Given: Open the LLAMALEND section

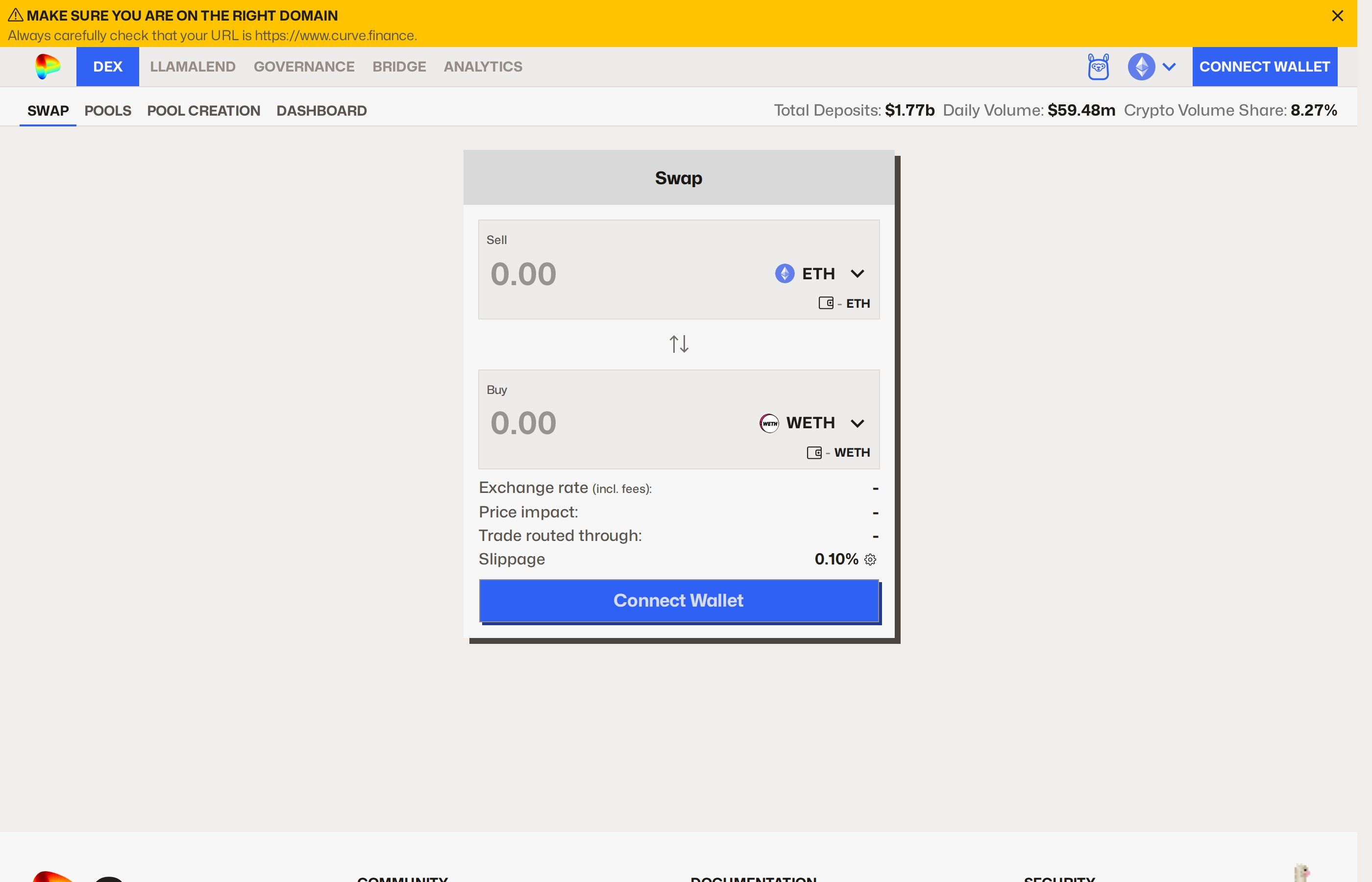Looking at the screenshot, I should coord(193,67).
